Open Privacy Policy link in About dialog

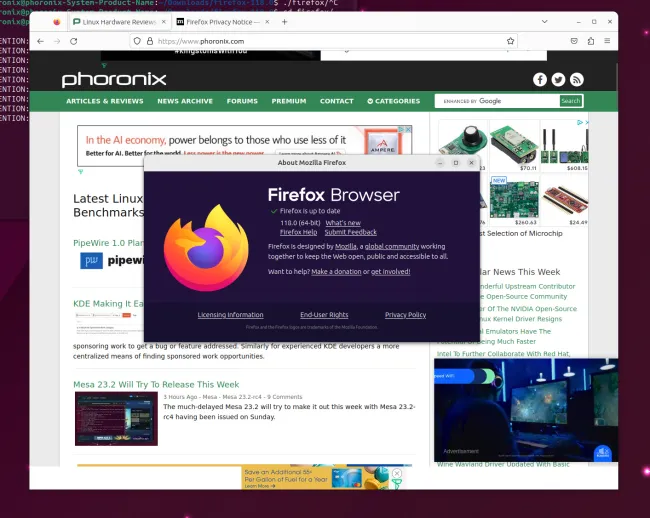tap(405, 315)
